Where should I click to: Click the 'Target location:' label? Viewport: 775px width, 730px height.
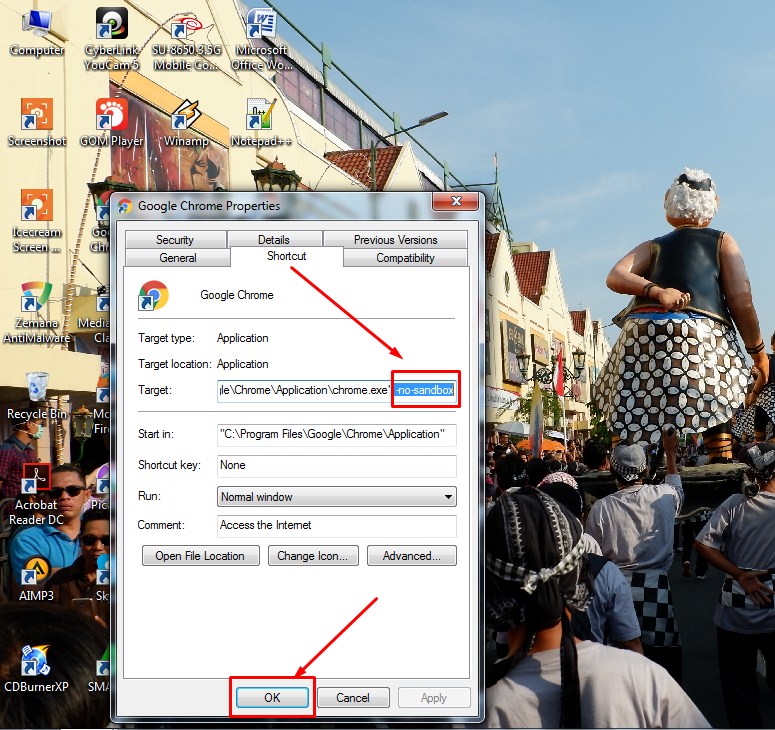[x=175, y=364]
